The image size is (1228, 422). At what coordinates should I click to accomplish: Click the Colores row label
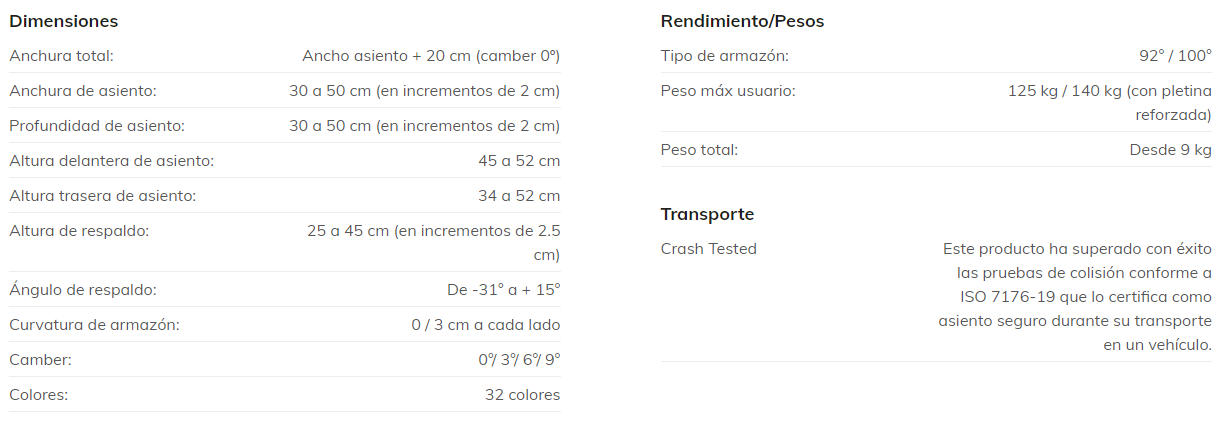(38, 394)
